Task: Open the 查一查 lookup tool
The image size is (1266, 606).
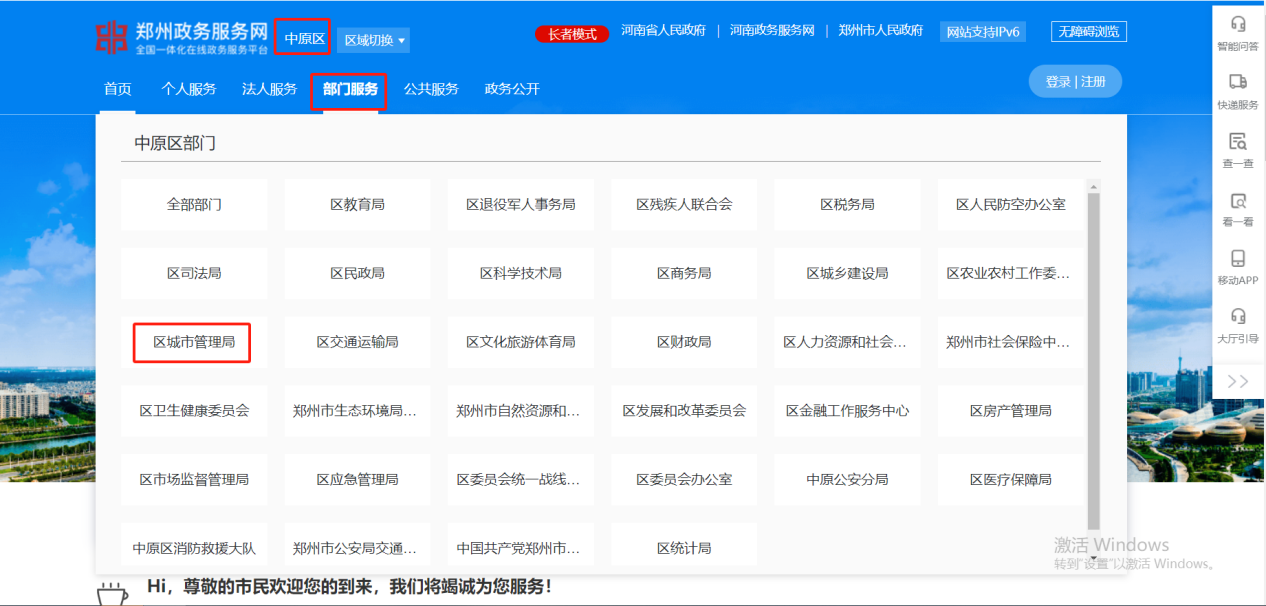Action: 1238,150
